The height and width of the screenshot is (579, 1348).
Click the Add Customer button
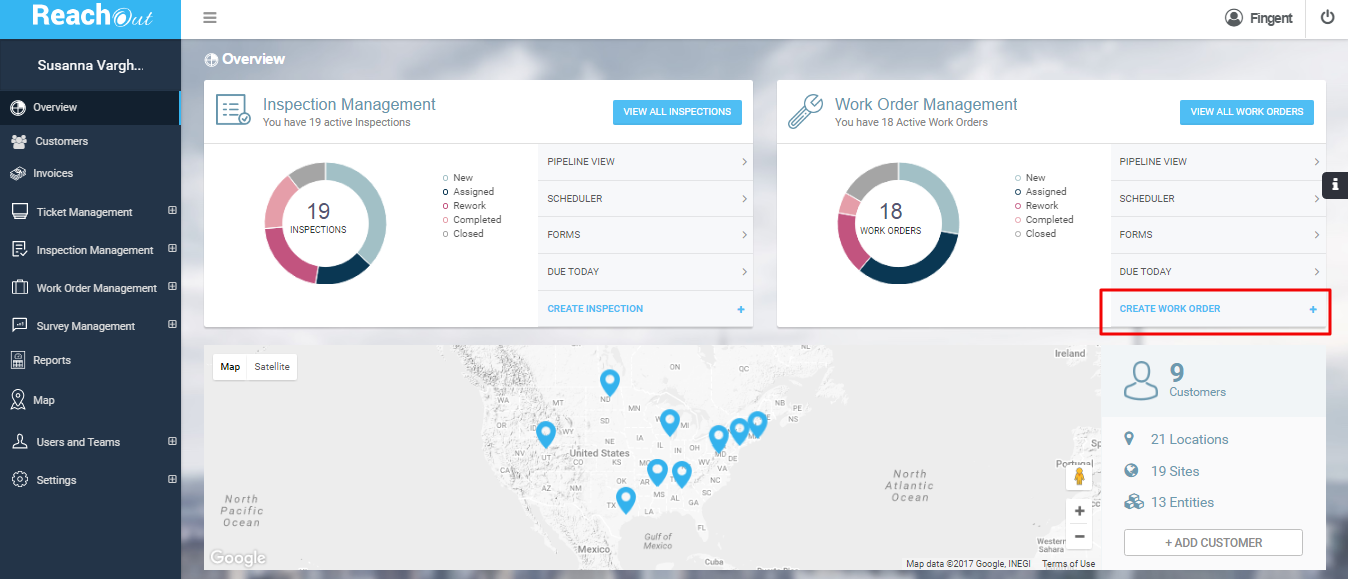pyautogui.click(x=1213, y=543)
